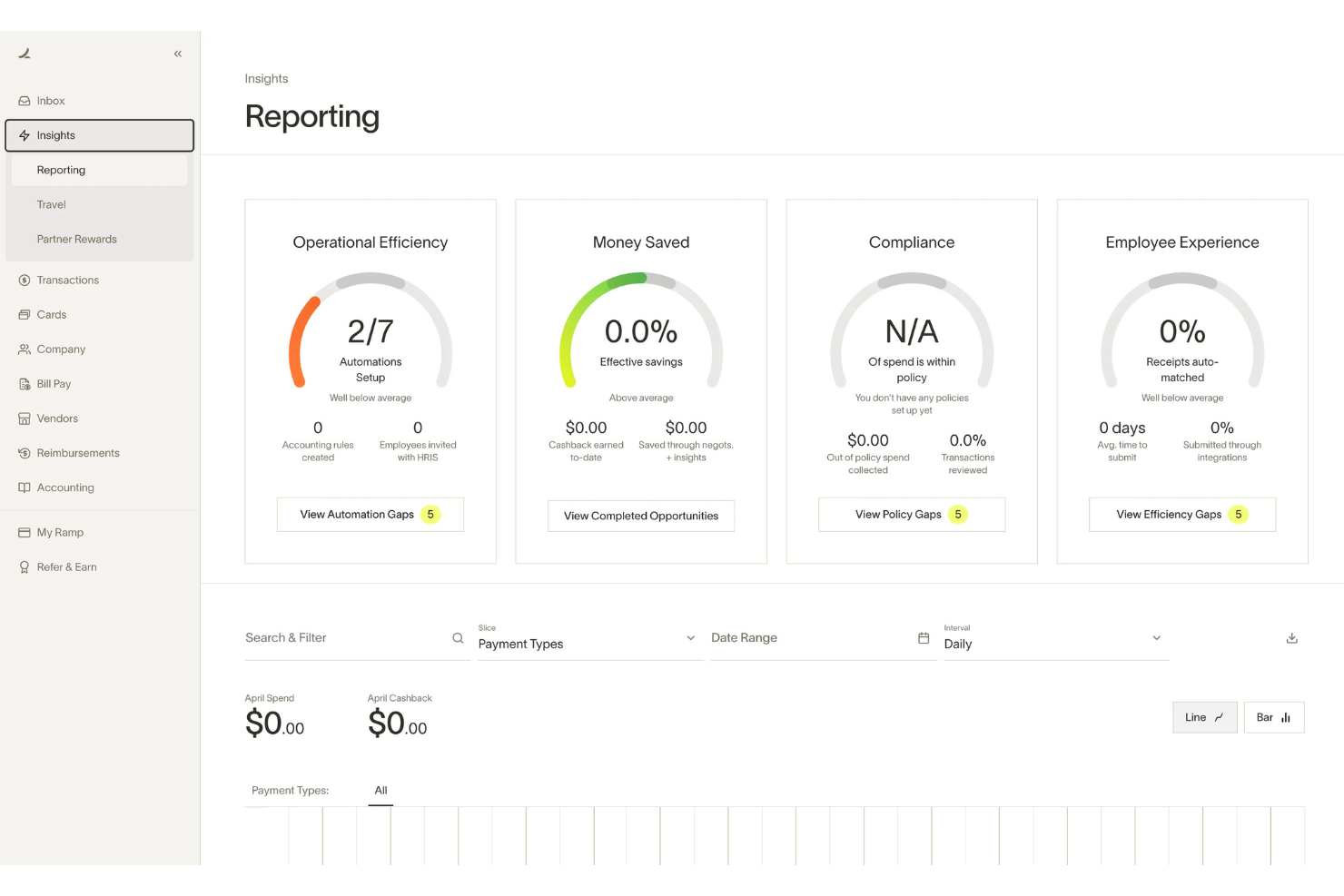This screenshot has height=896, width=1344.
Task: Open the Date Range calendar picker
Action: tap(924, 638)
